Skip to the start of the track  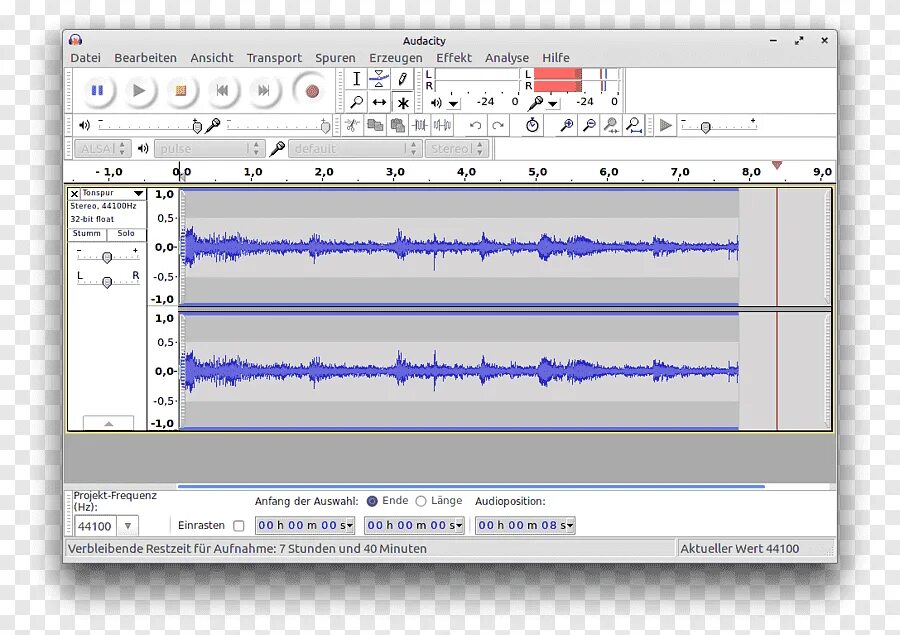pyautogui.click(x=222, y=90)
